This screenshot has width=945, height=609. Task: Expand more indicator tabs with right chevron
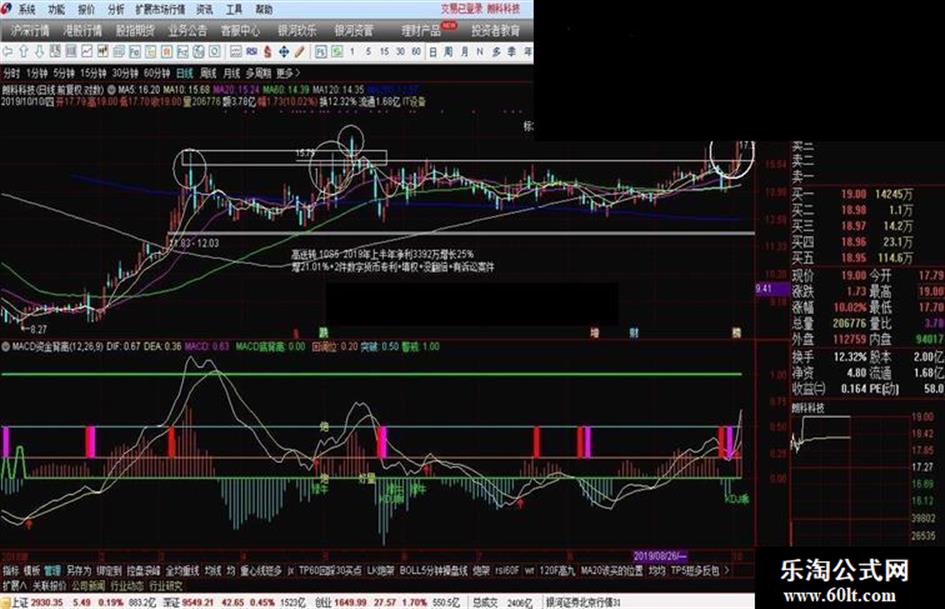pyautogui.click(x=727, y=570)
